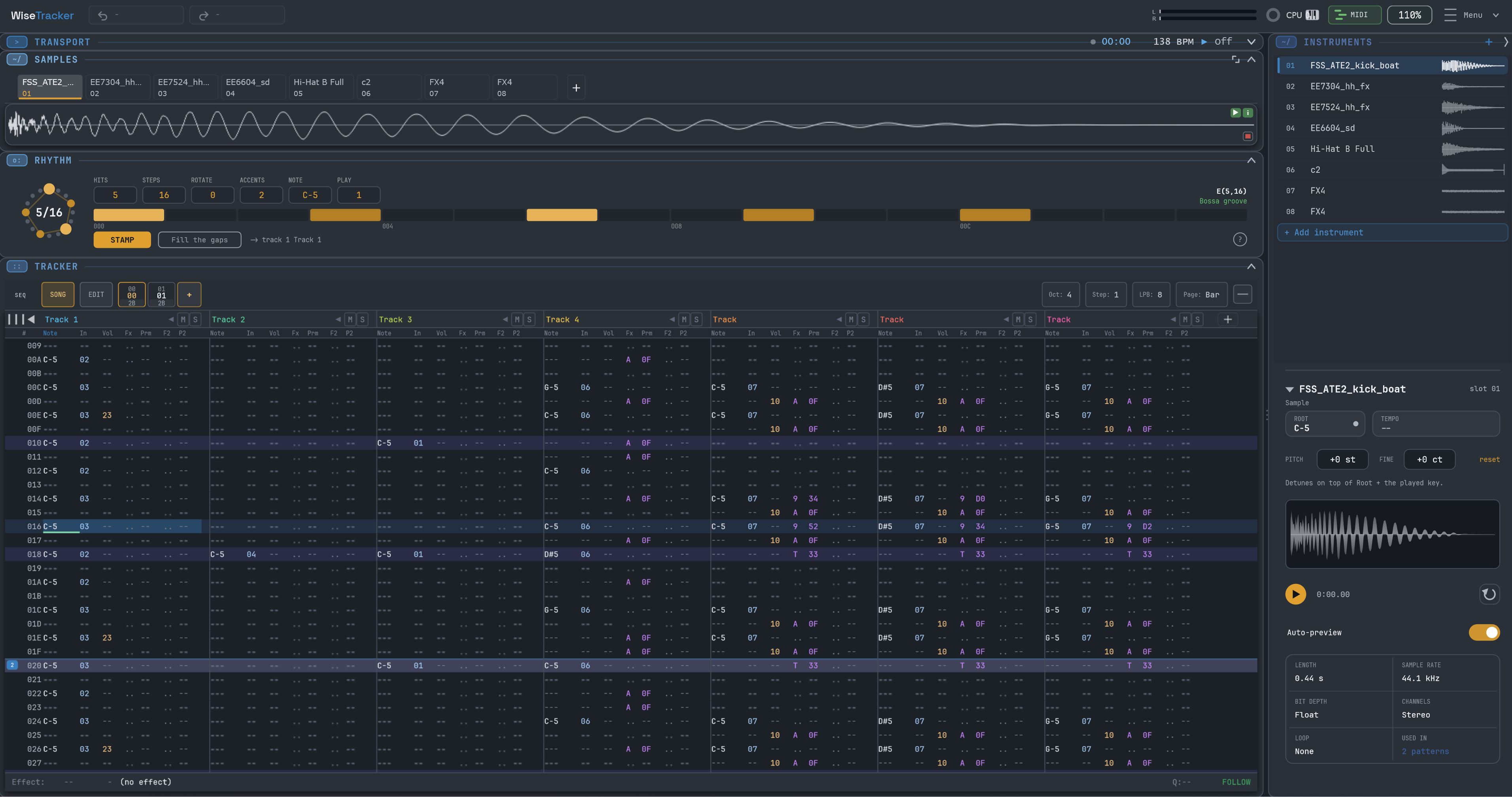Switch tracker to SONG mode
Viewport: 1512px width, 797px height.
pyautogui.click(x=57, y=295)
